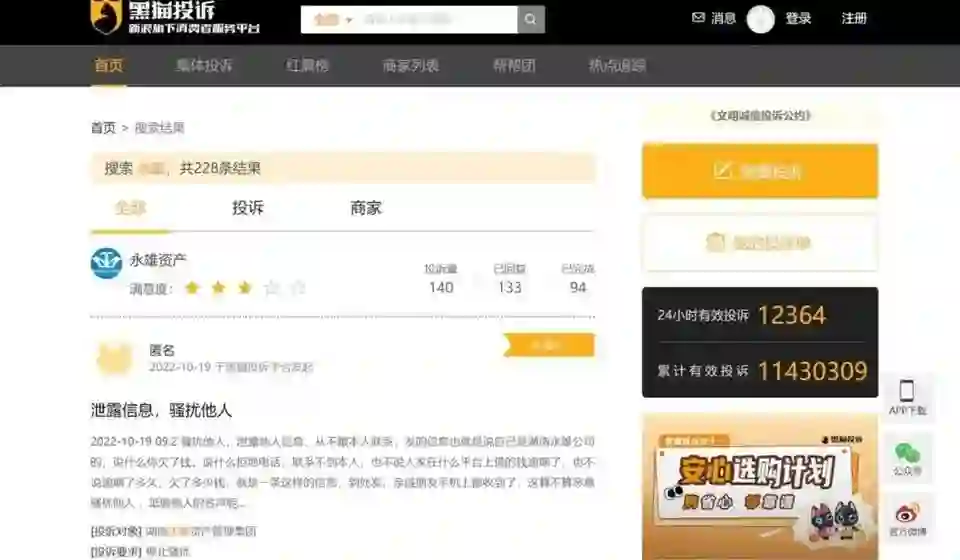Click the 2022-10-19 post date line
The width and height of the screenshot is (960, 560).
(x=231, y=367)
